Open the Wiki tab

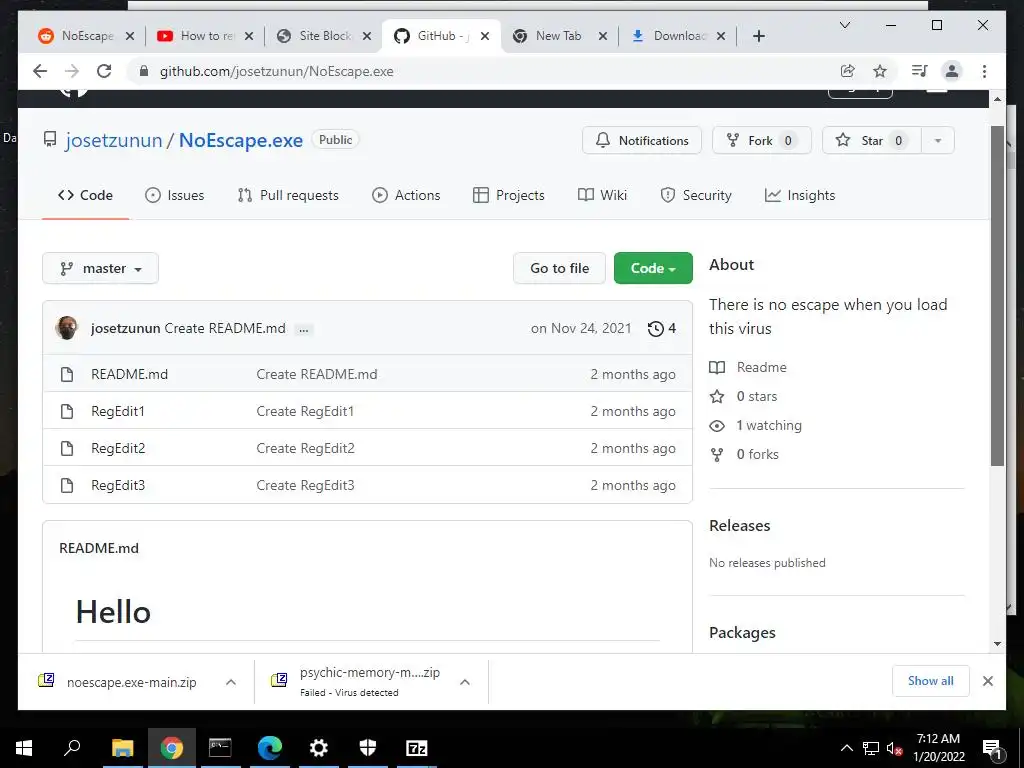pos(602,195)
